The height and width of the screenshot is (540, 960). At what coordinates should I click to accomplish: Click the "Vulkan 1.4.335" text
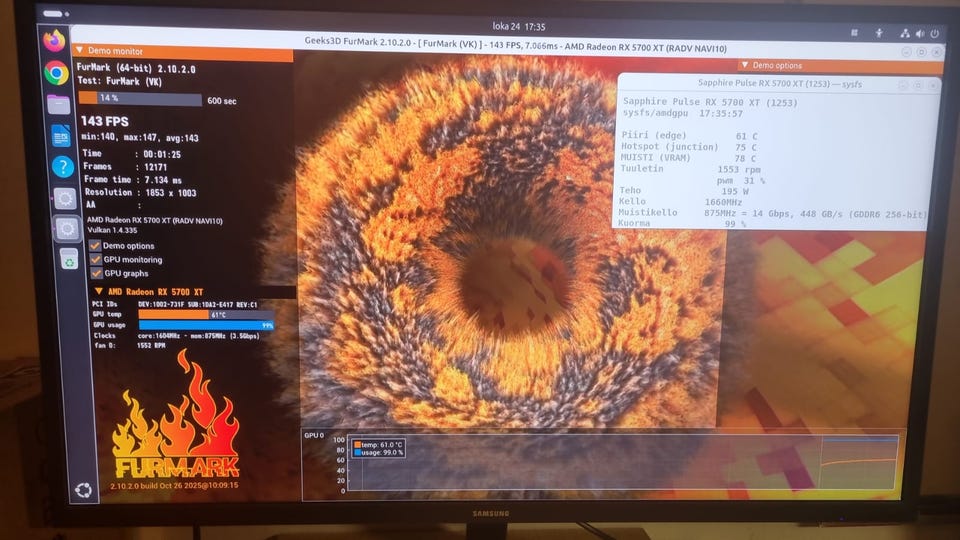112,230
